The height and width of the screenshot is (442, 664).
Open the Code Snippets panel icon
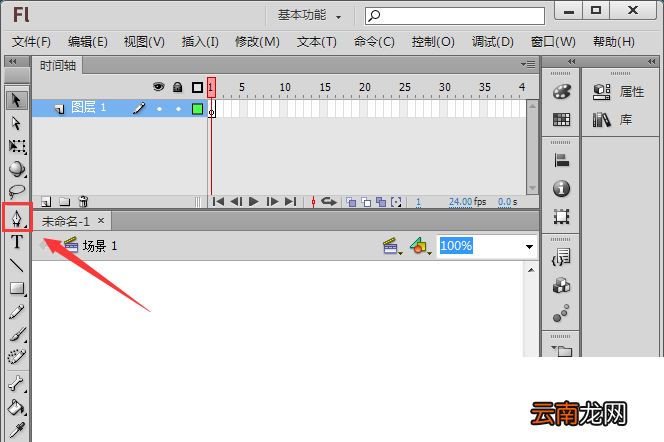(561, 257)
